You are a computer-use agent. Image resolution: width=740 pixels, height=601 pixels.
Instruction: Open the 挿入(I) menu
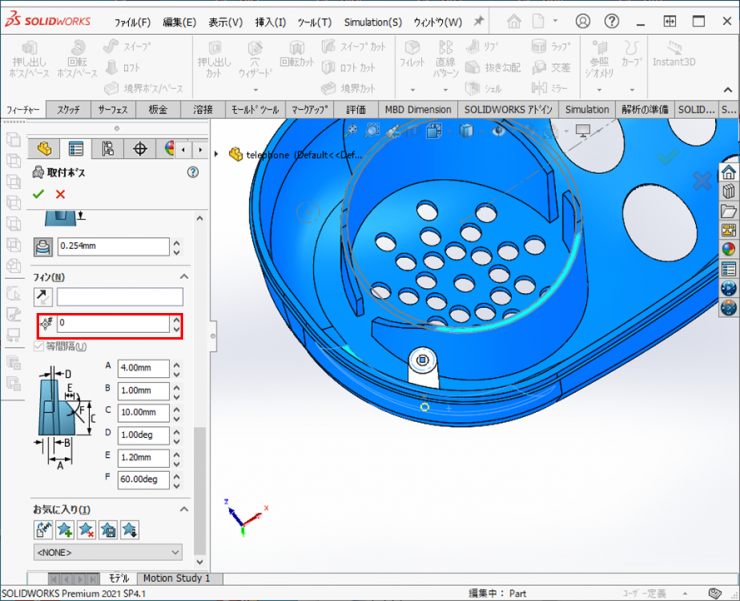[x=270, y=22]
